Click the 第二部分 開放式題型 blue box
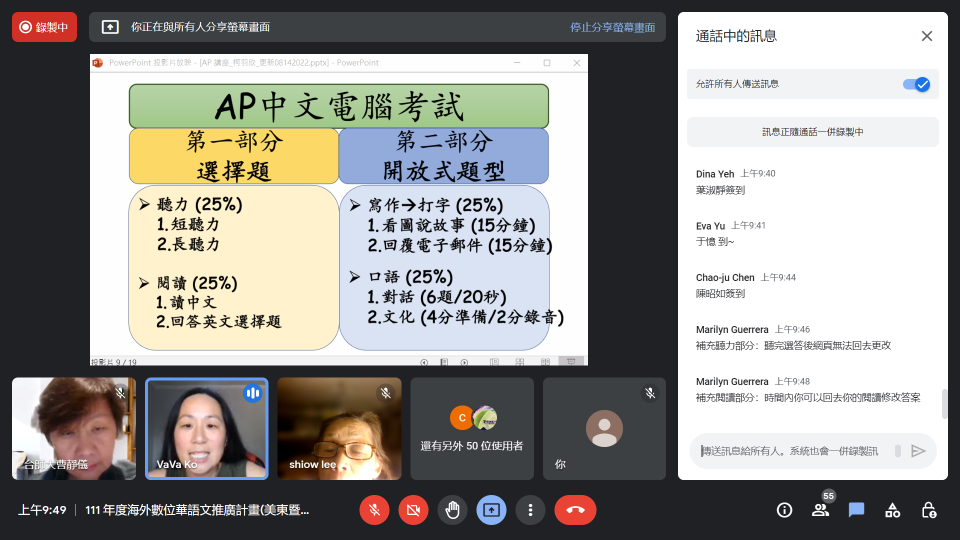960x540 pixels. click(444, 156)
